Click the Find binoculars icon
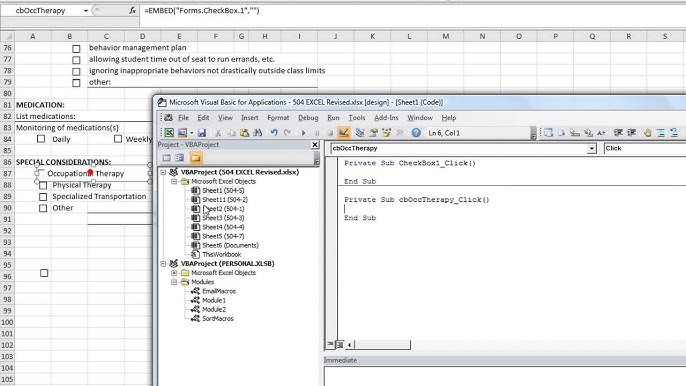Screen dimensions: 686x386 [258, 133]
